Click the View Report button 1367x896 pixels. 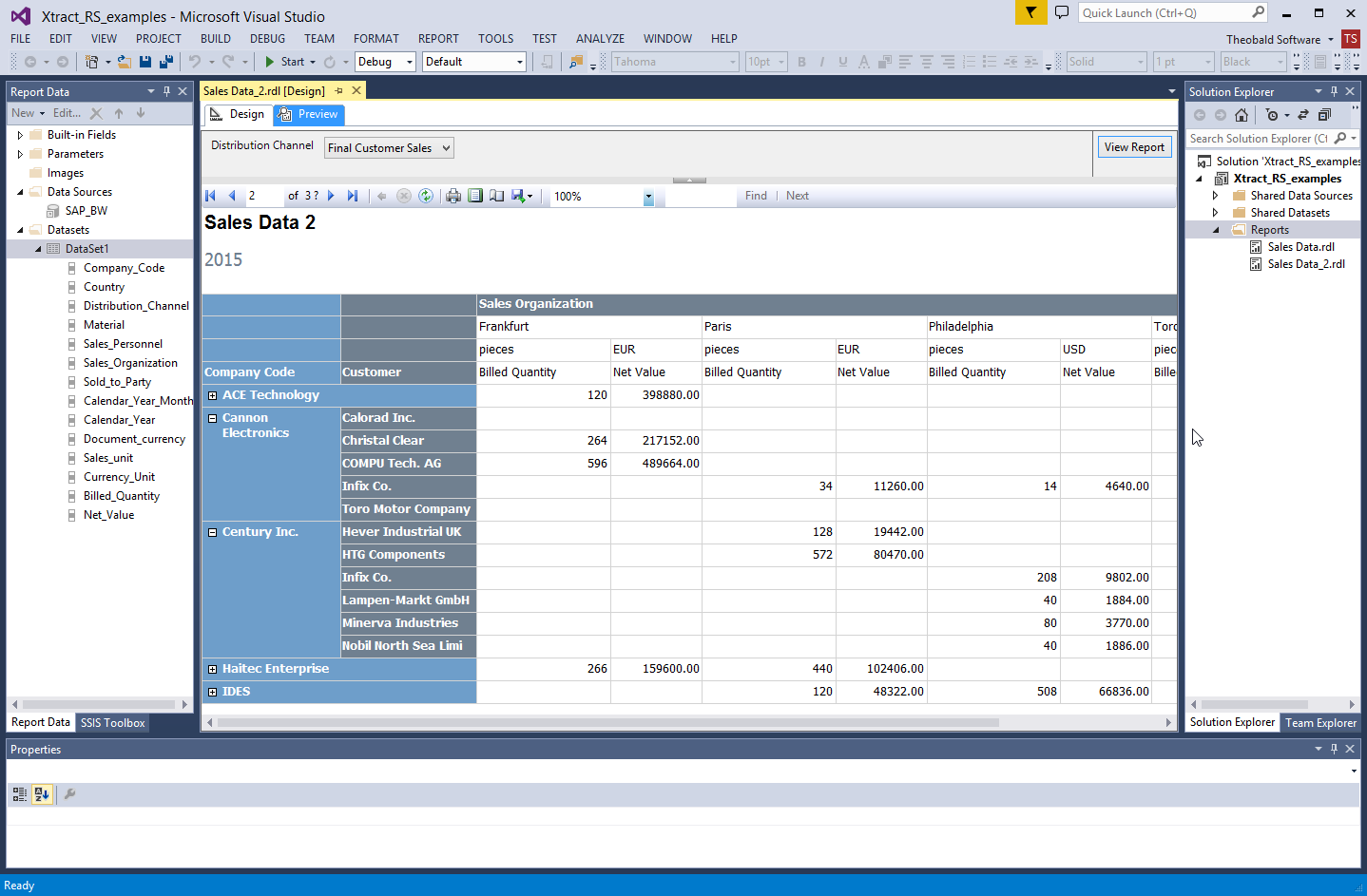[1134, 147]
